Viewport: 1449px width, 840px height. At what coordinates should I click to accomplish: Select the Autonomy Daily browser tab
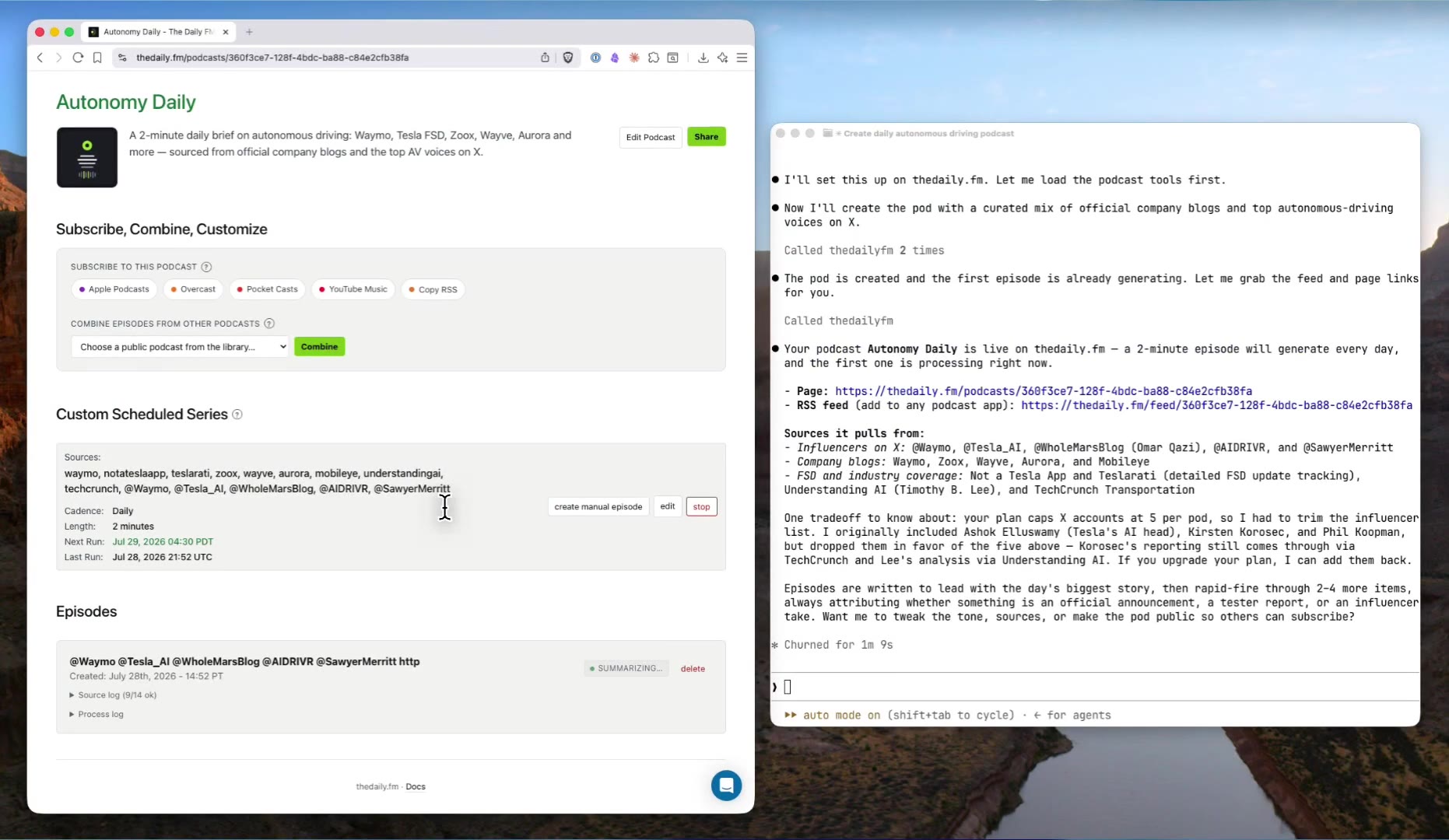pos(159,32)
